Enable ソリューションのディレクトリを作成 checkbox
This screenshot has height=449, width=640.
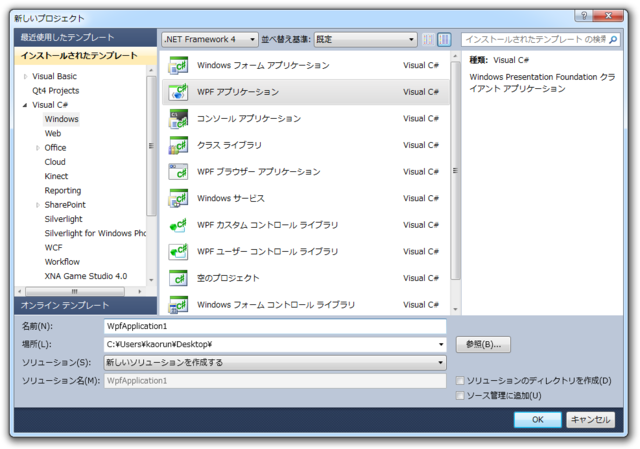pyautogui.click(x=460, y=380)
